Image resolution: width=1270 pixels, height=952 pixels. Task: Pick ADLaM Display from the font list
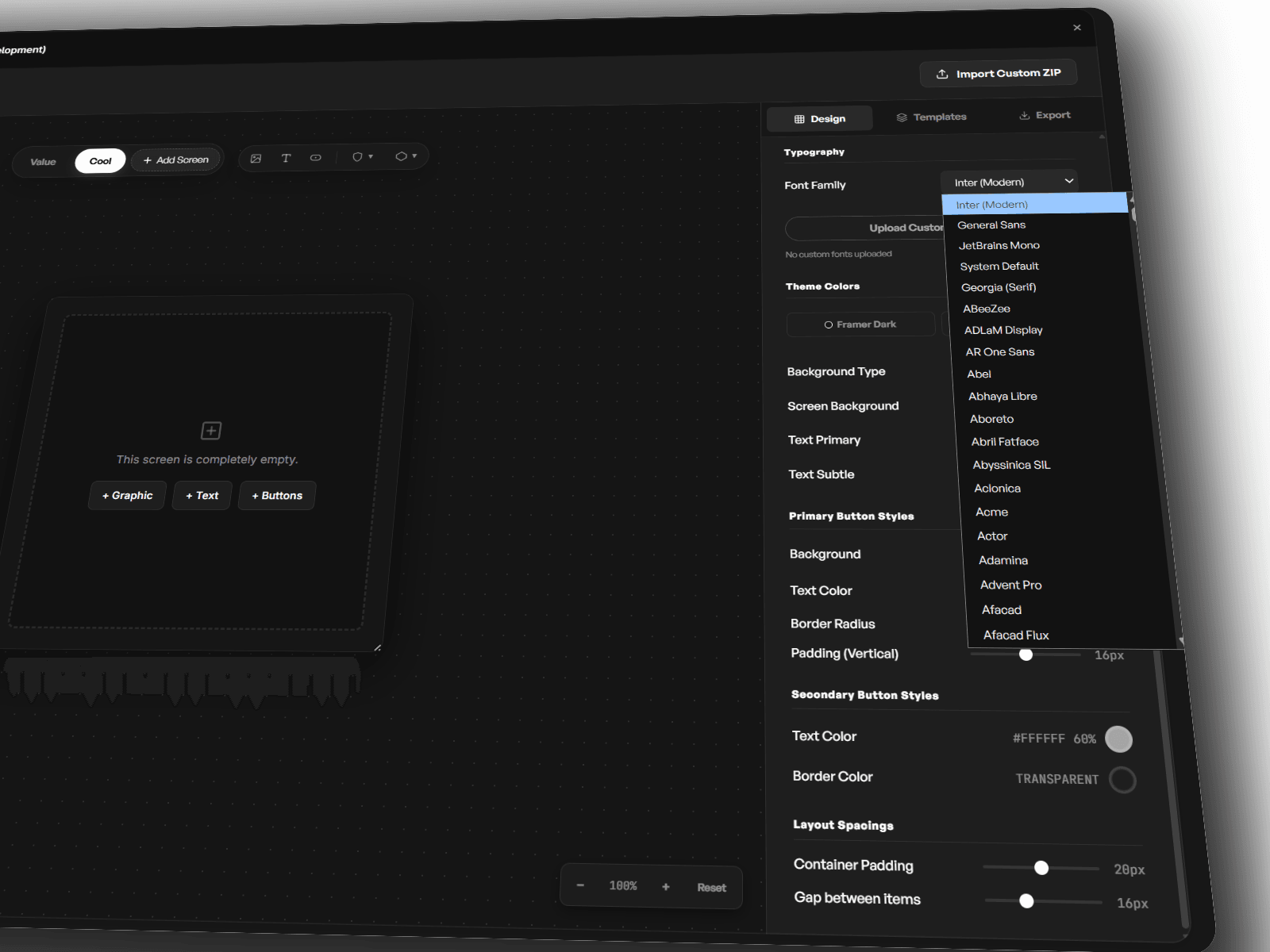1003,330
